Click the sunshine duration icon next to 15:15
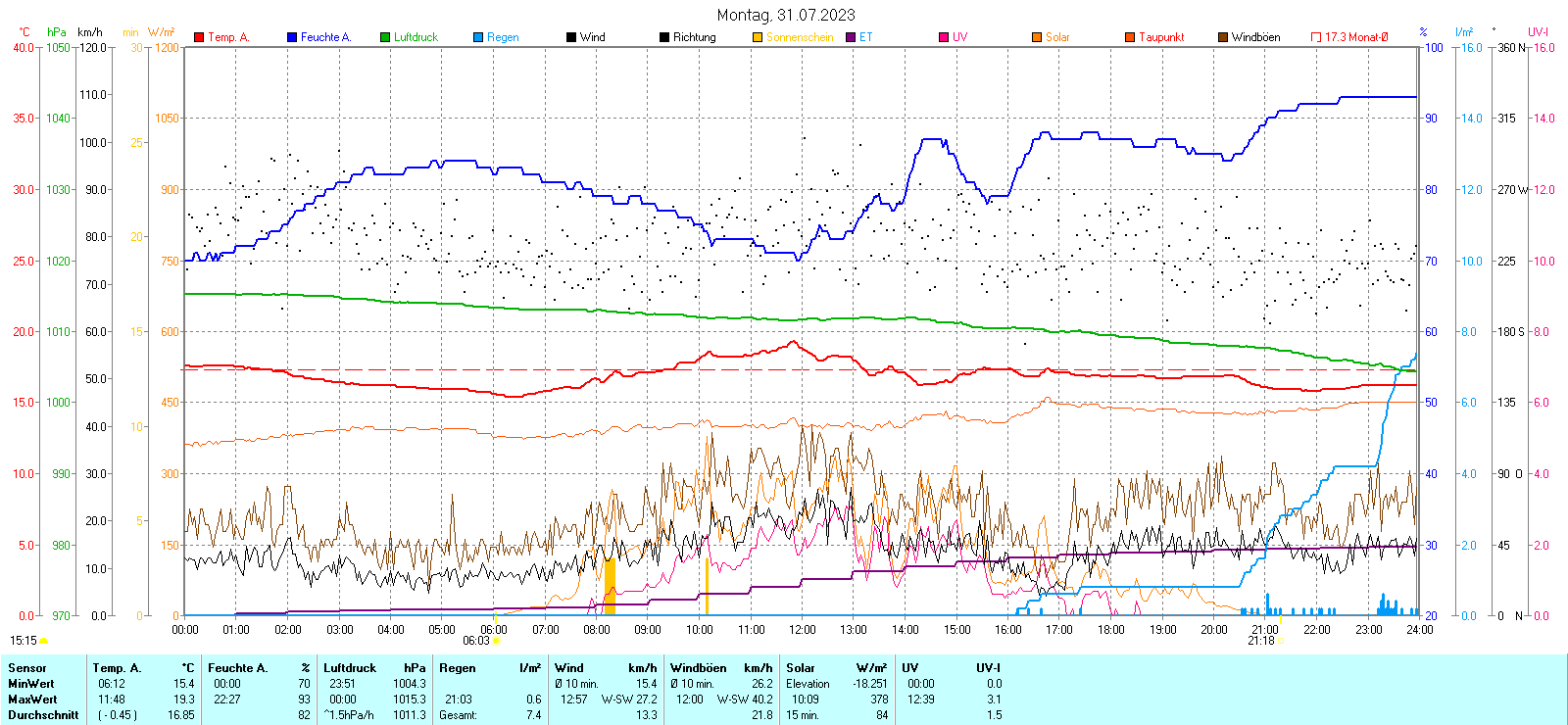Screen dimensions: 1568x725 pos(43,641)
